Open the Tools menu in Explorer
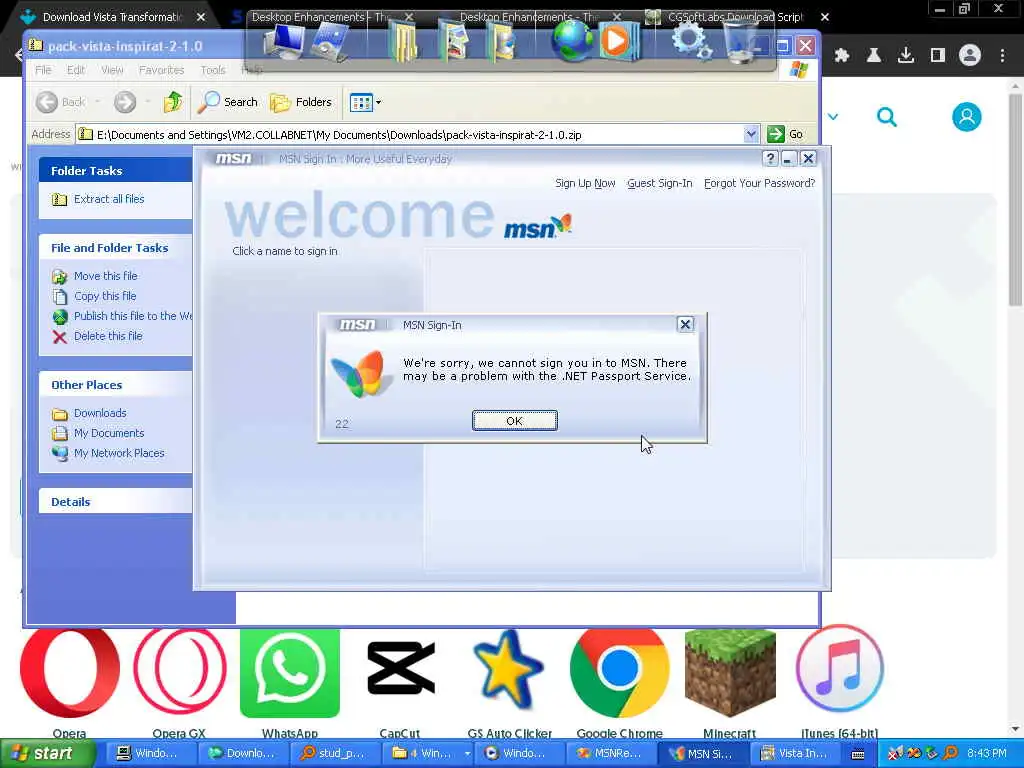The width and height of the screenshot is (1024, 768). 212,70
